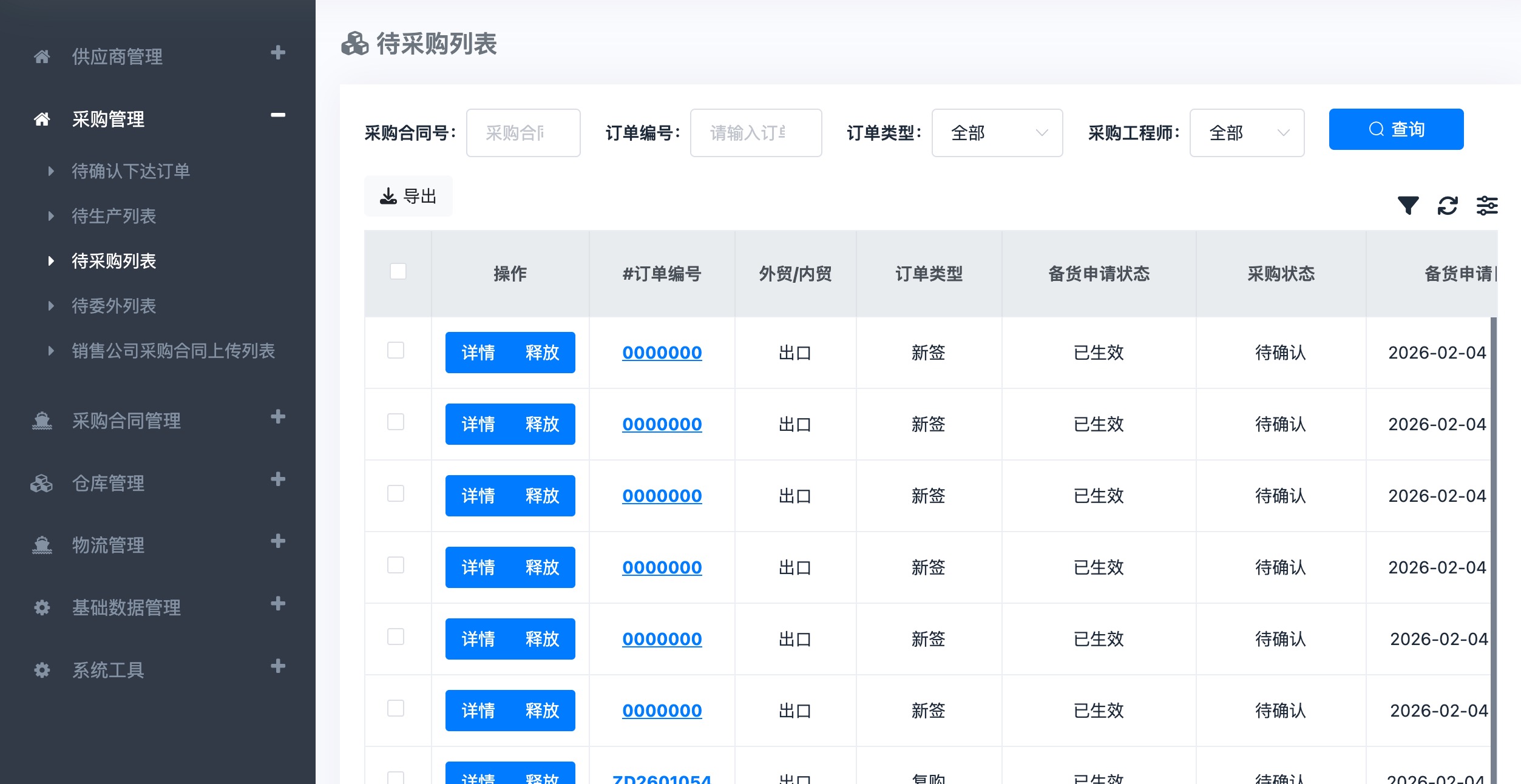Image resolution: width=1521 pixels, height=784 pixels.
Task: Open column settings sliders icon
Action: [x=1486, y=206]
